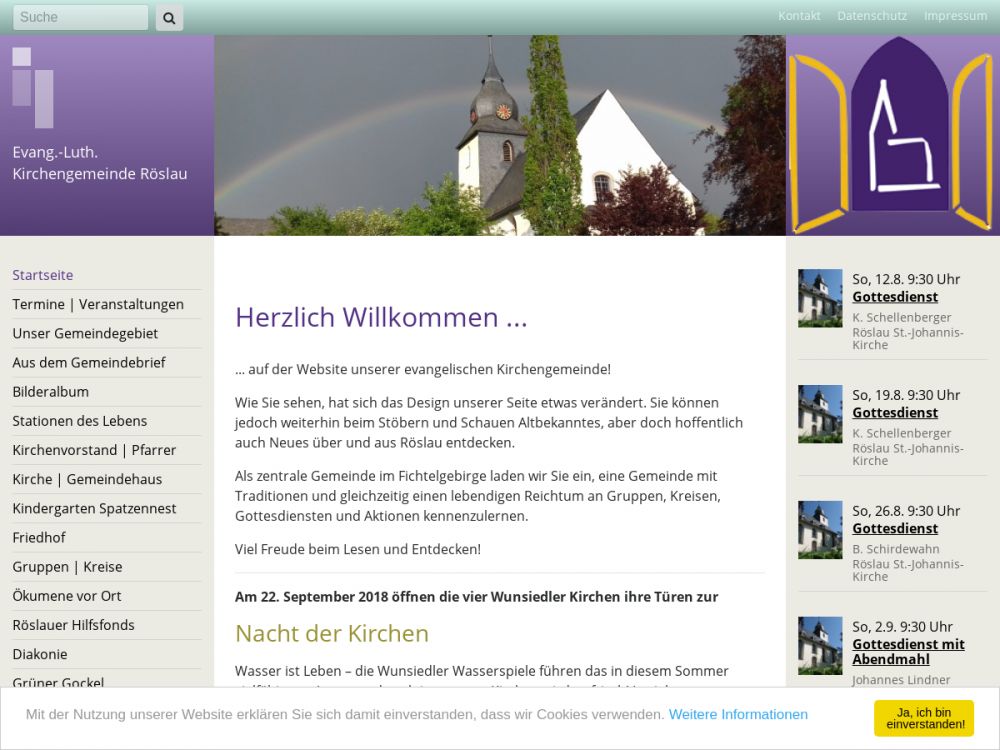The image size is (1000, 750).
Task: Click 'Weitere Informationen' in the cookie notice
Action: [x=738, y=714]
